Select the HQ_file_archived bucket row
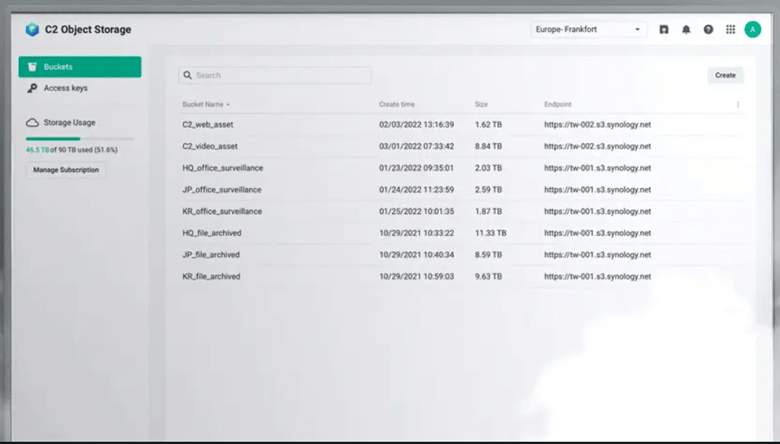780x444 pixels. tap(211, 233)
